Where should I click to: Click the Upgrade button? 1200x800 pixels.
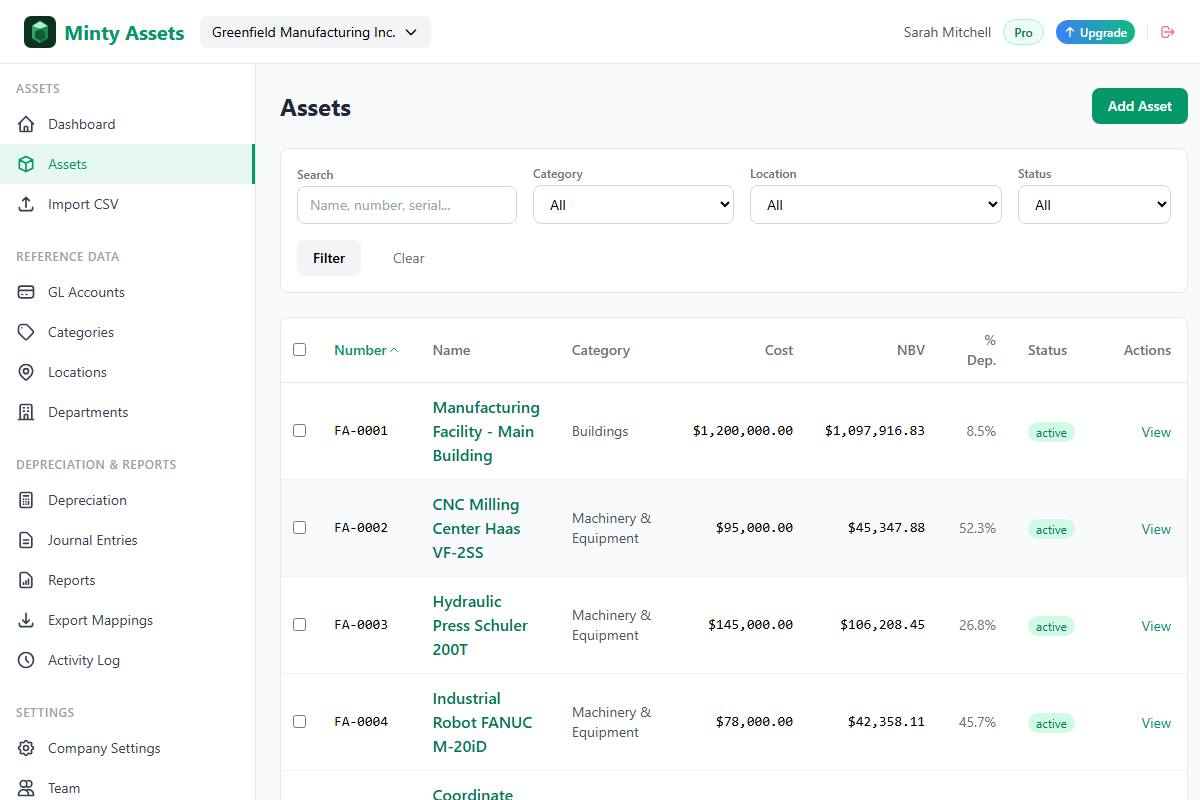(1095, 32)
